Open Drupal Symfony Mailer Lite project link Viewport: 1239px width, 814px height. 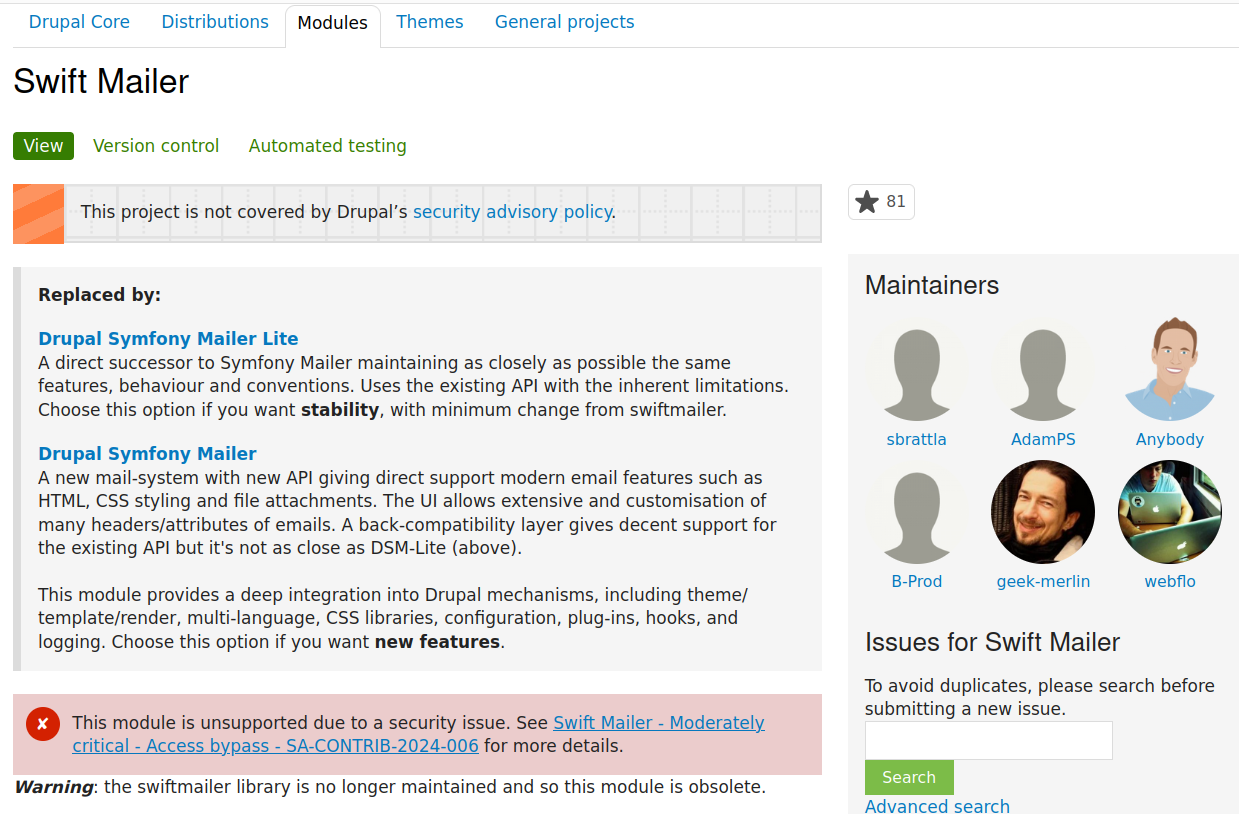168,339
